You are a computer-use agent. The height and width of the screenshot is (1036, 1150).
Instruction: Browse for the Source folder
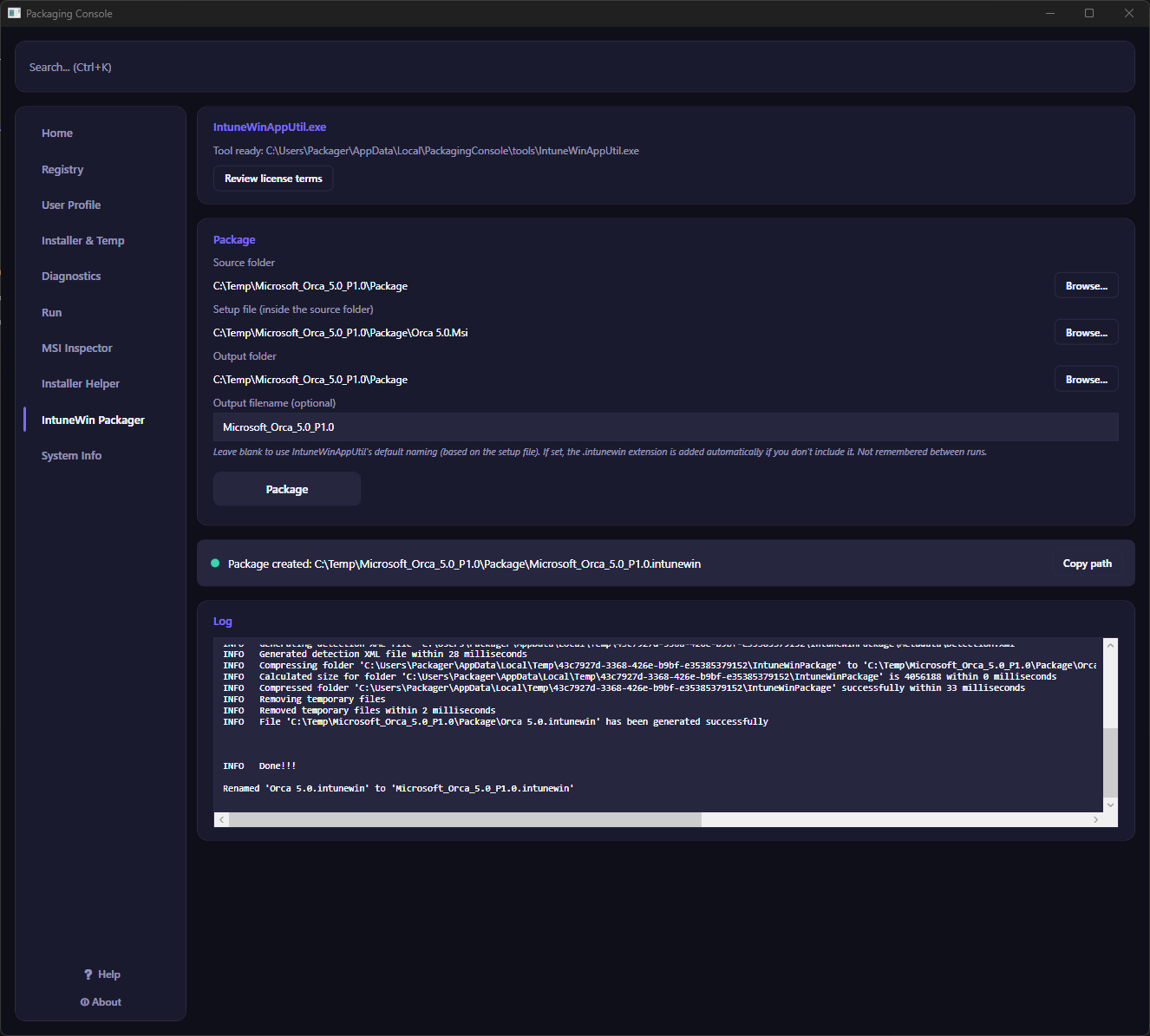(1087, 286)
